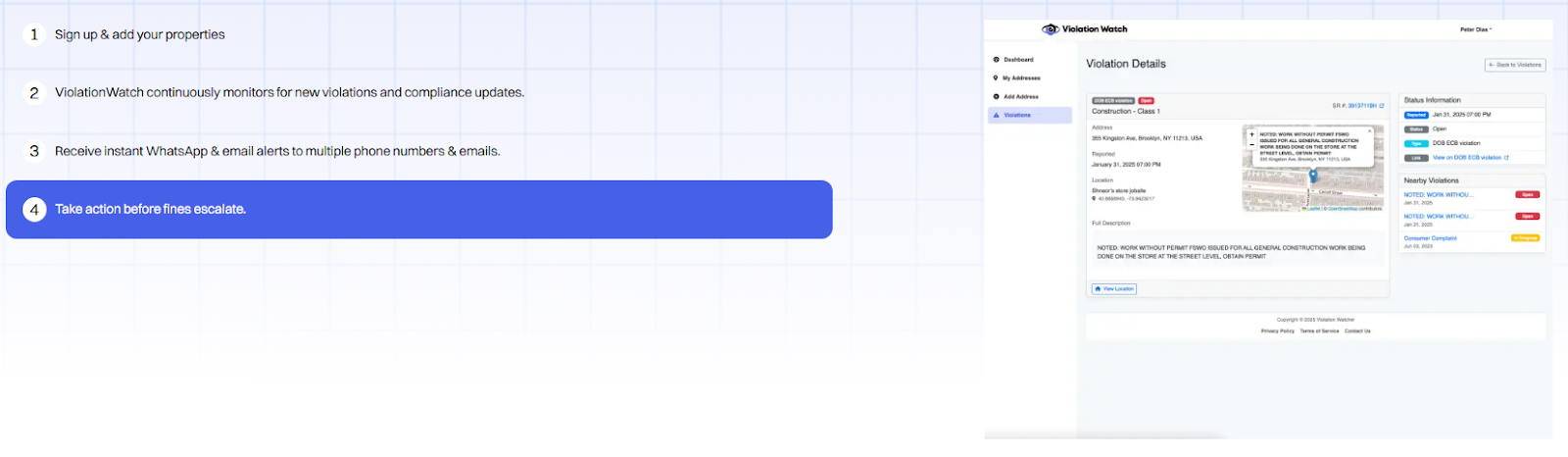Open the Consumer Complaint nearby violation
The image size is (1568, 457).
pyautogui.click(x=1430, y=238)
